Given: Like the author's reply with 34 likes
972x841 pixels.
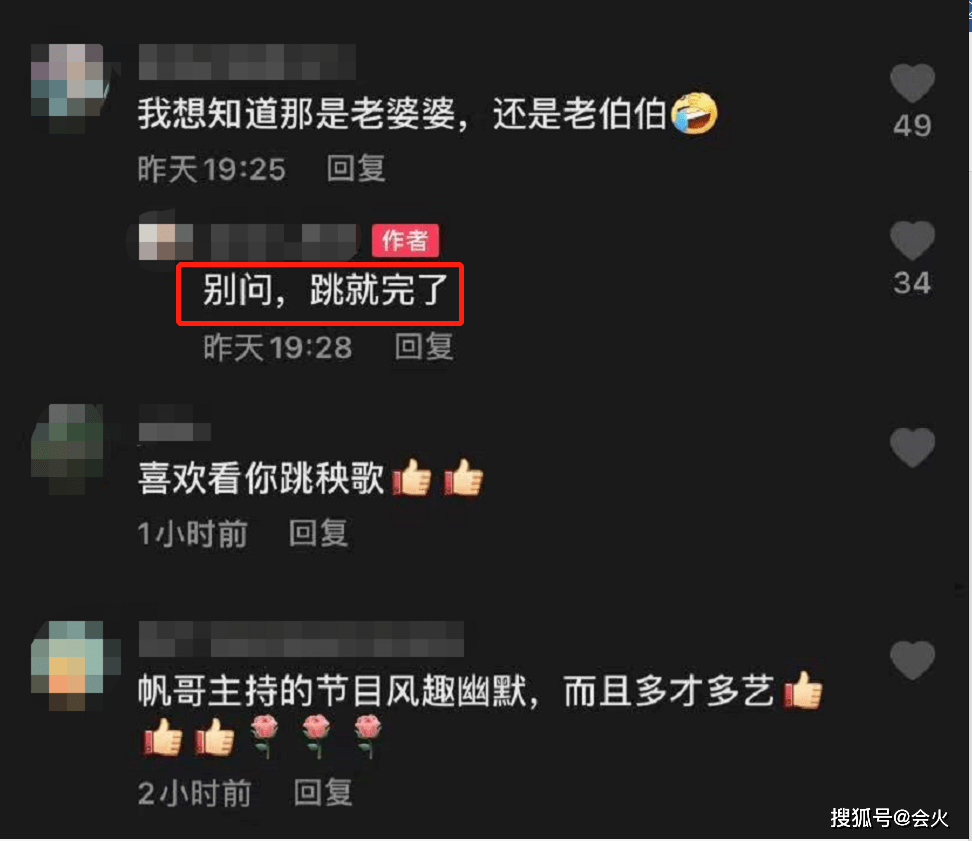Looking at the screenshot, I should [912, 240].
